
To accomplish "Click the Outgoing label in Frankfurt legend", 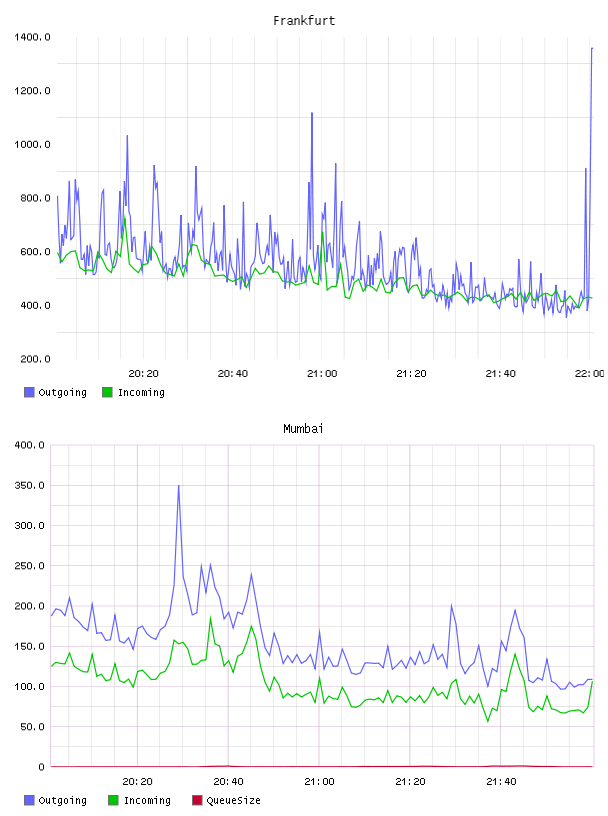I will point(62,392).
